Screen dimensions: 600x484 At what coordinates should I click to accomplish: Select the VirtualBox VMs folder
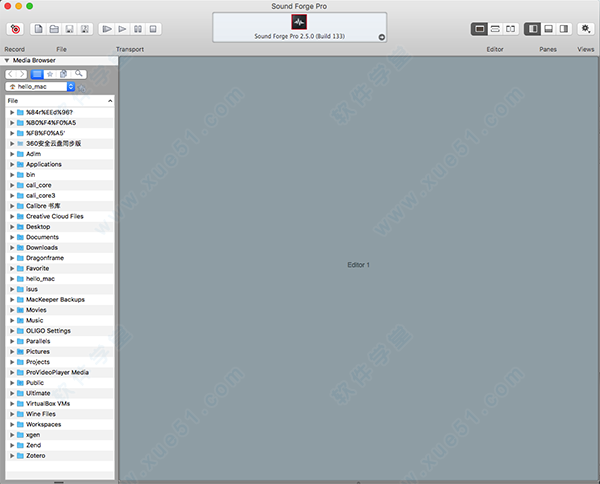pyautogui.click(x=60, y=403)
